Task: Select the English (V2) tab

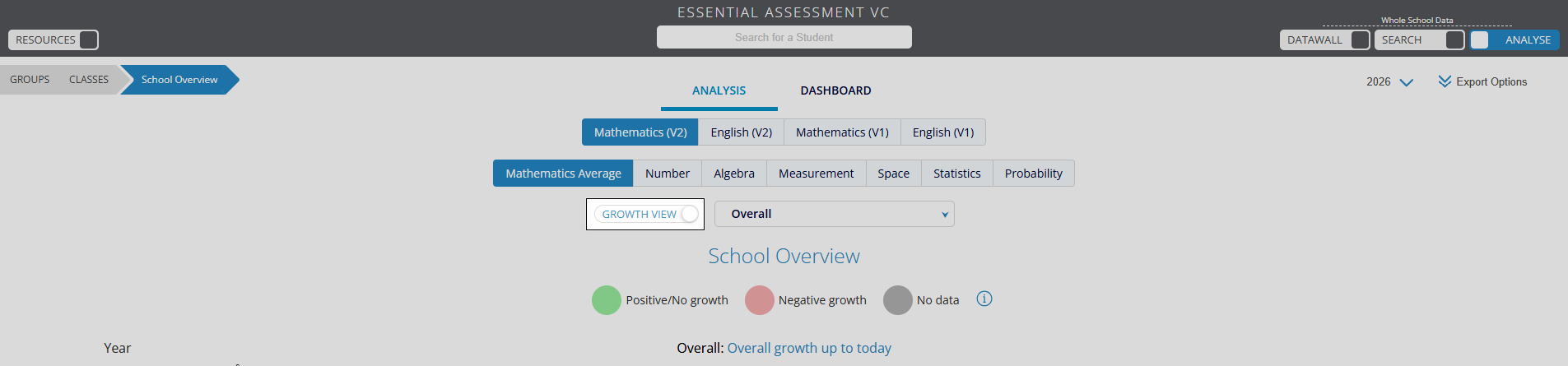Action: pyautogui.click(x=741, y=132)
